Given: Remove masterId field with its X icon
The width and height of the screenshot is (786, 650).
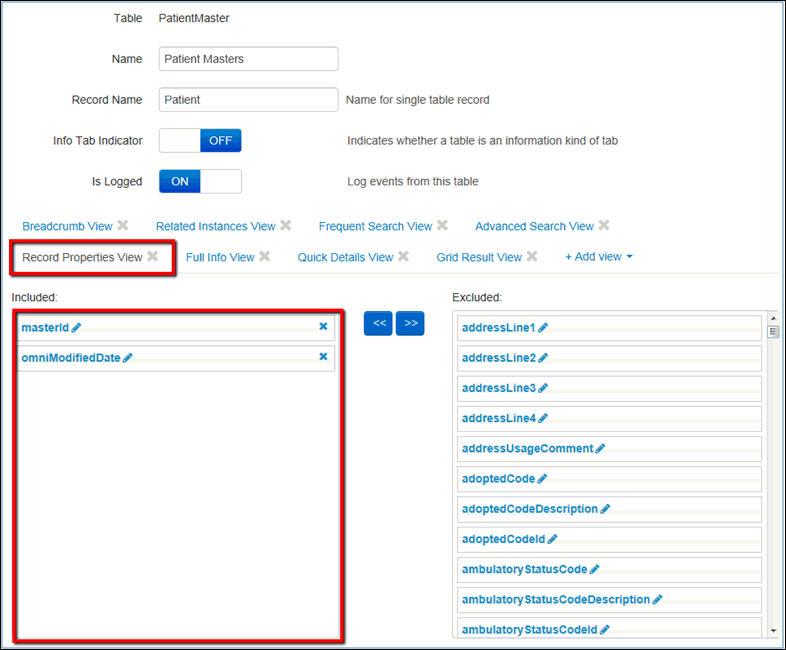Looking at the screenshot, I should 323,327.
